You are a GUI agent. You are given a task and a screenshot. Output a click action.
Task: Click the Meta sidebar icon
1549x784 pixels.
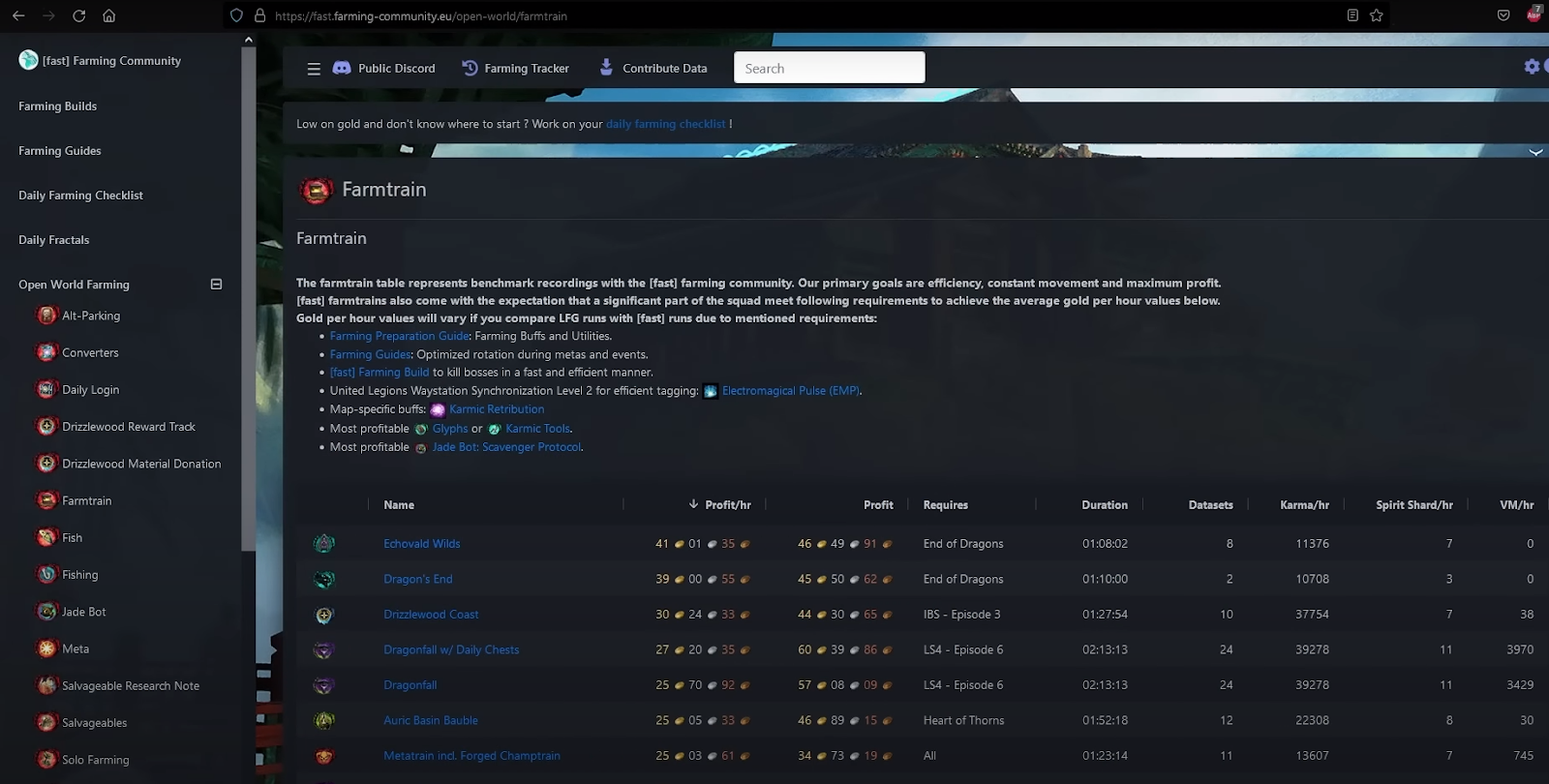pyautogui.click(x=46, y=648)
